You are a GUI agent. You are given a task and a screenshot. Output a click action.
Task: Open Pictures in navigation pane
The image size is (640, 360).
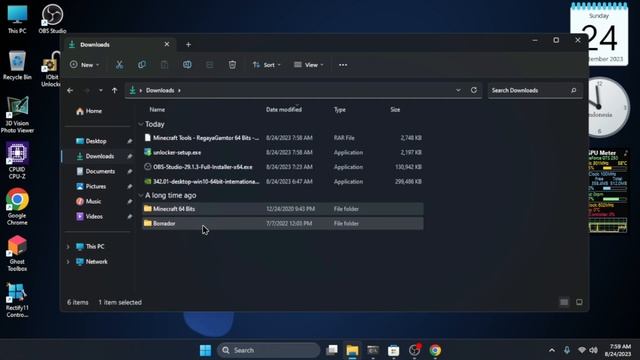[96, 186]
